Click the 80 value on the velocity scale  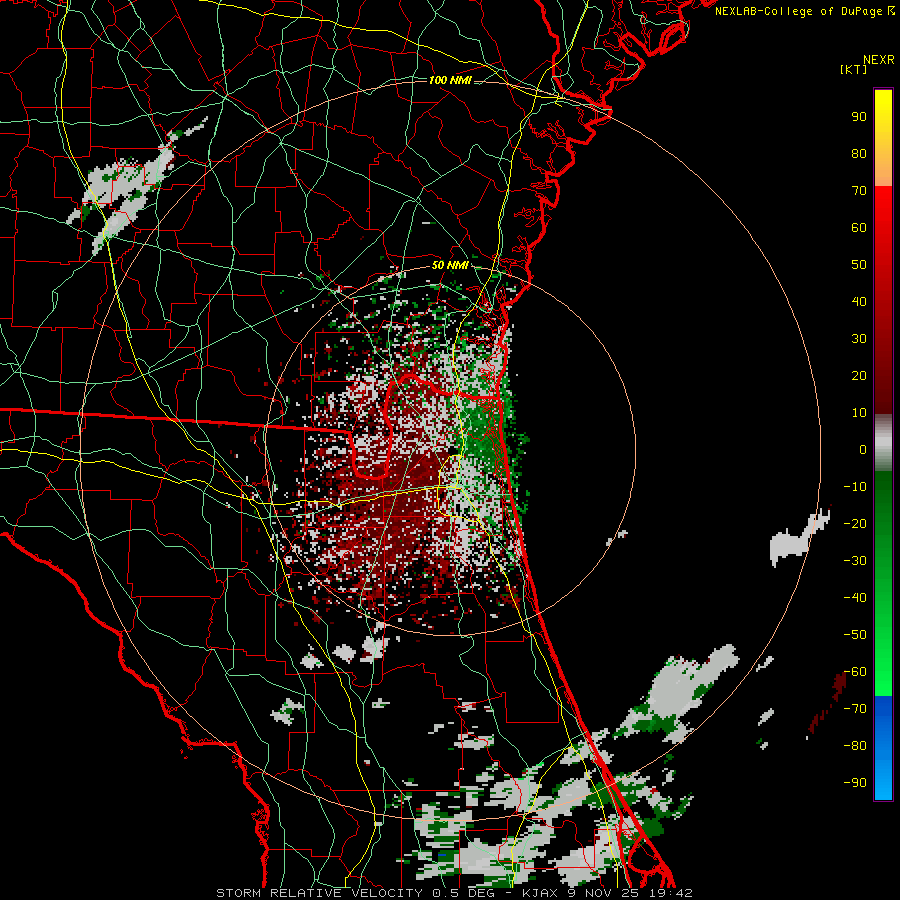pyautogui.click(x=859, y=154)
